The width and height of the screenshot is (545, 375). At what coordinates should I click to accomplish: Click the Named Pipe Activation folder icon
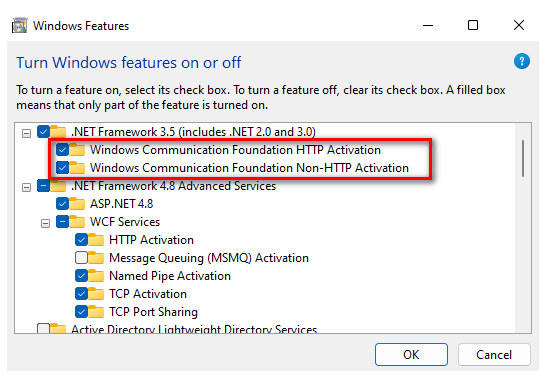pyautogui.click(x=96, y=276)
